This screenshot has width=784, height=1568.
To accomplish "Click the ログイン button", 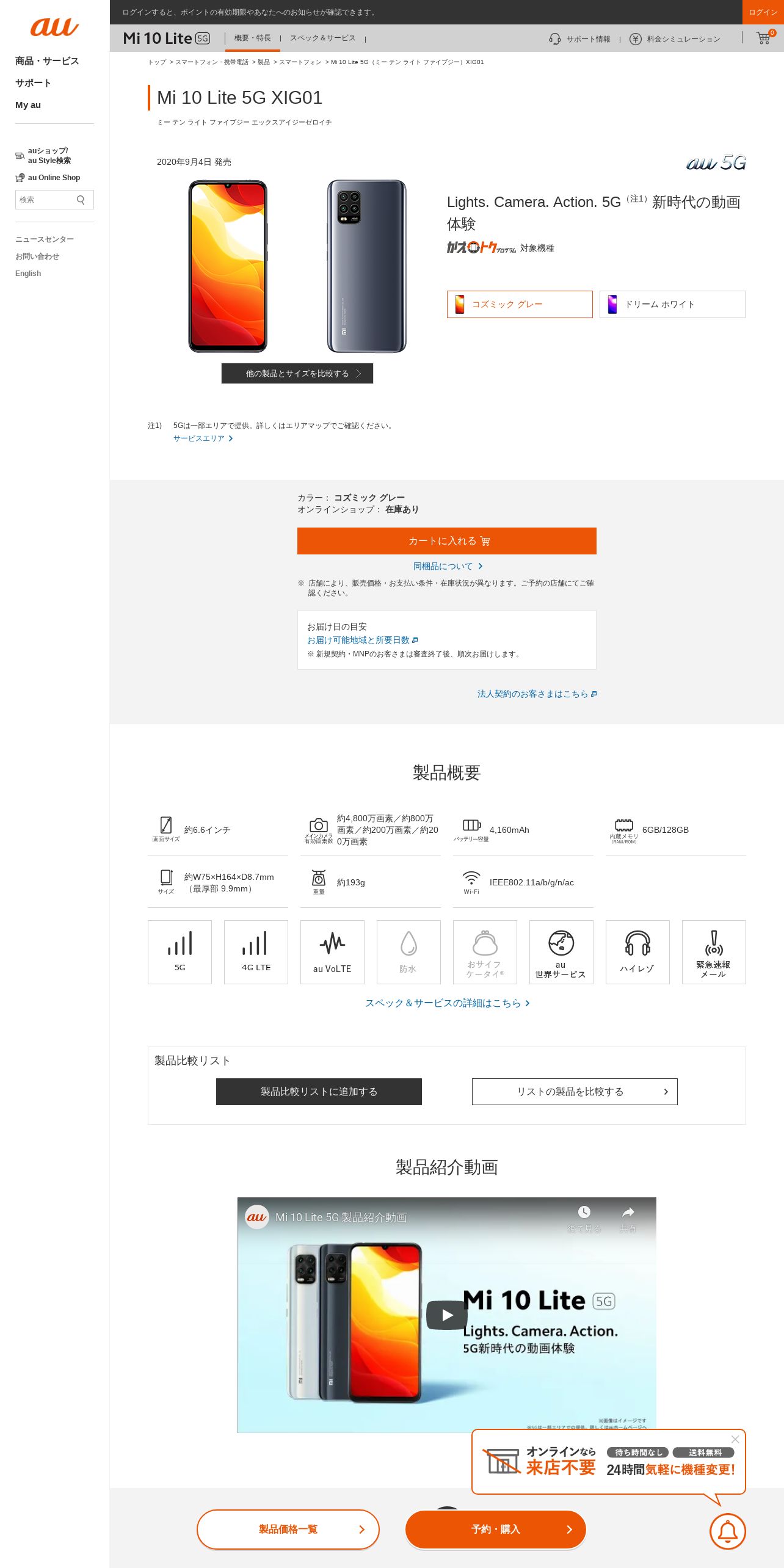I will (x=763, y=12).
